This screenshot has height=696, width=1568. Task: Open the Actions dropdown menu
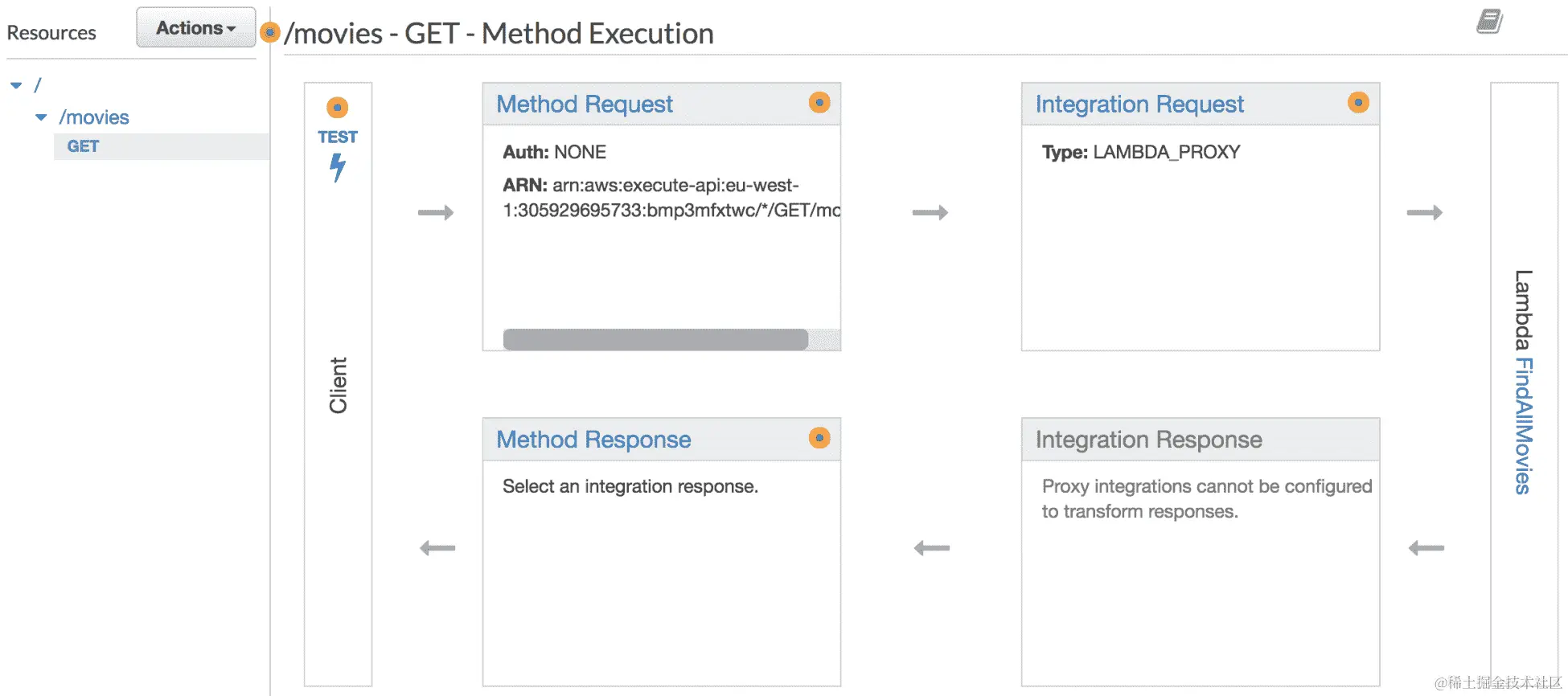coord(195,28)
